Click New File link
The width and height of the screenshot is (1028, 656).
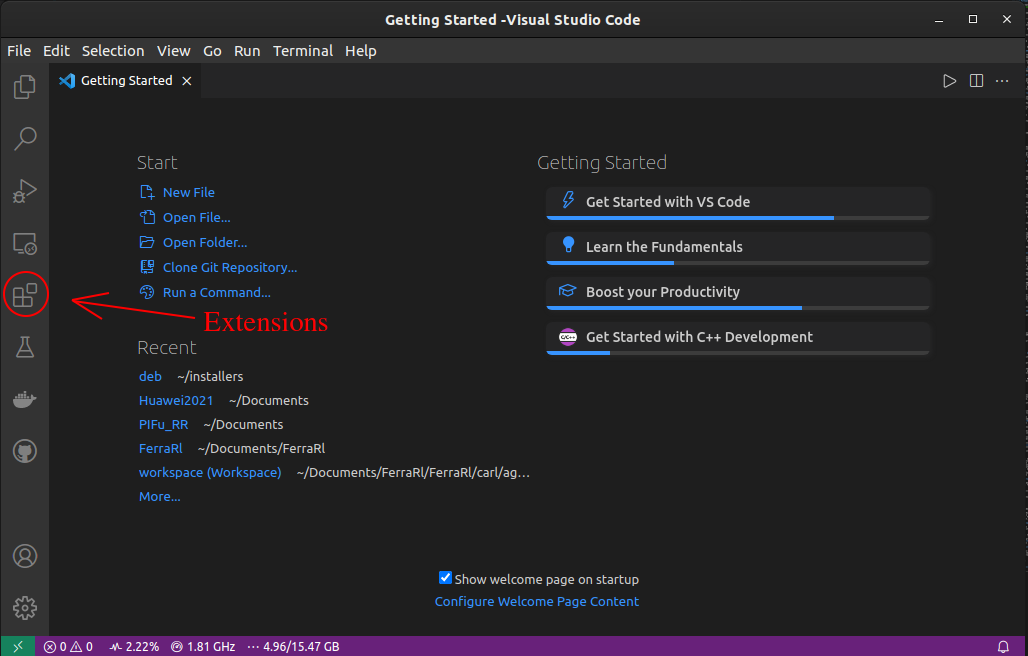[x=189, y=193]
